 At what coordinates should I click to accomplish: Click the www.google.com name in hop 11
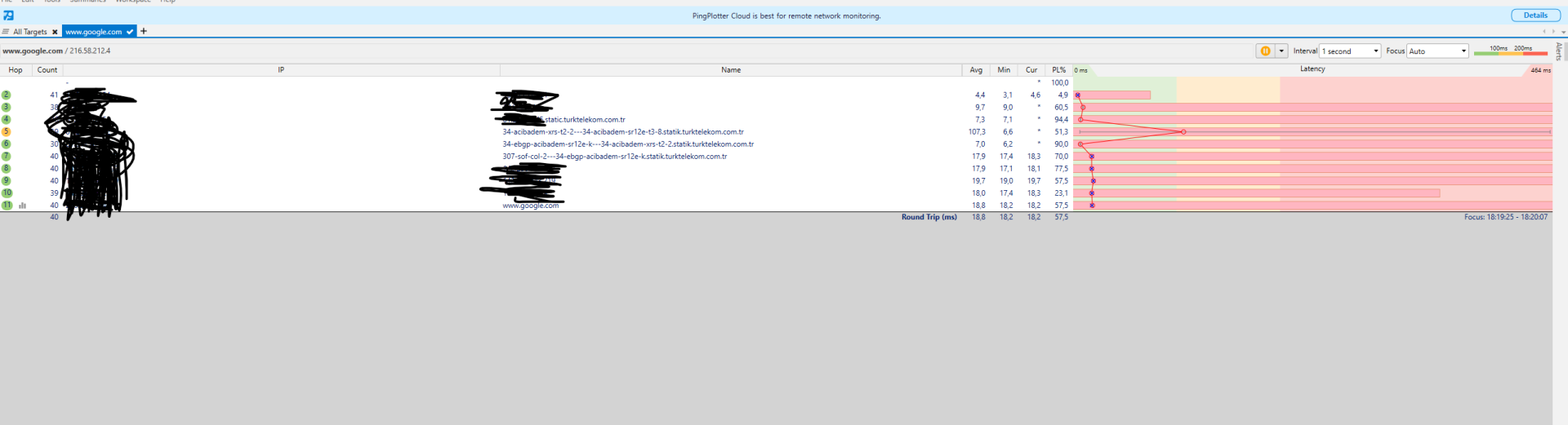point(531,206)
